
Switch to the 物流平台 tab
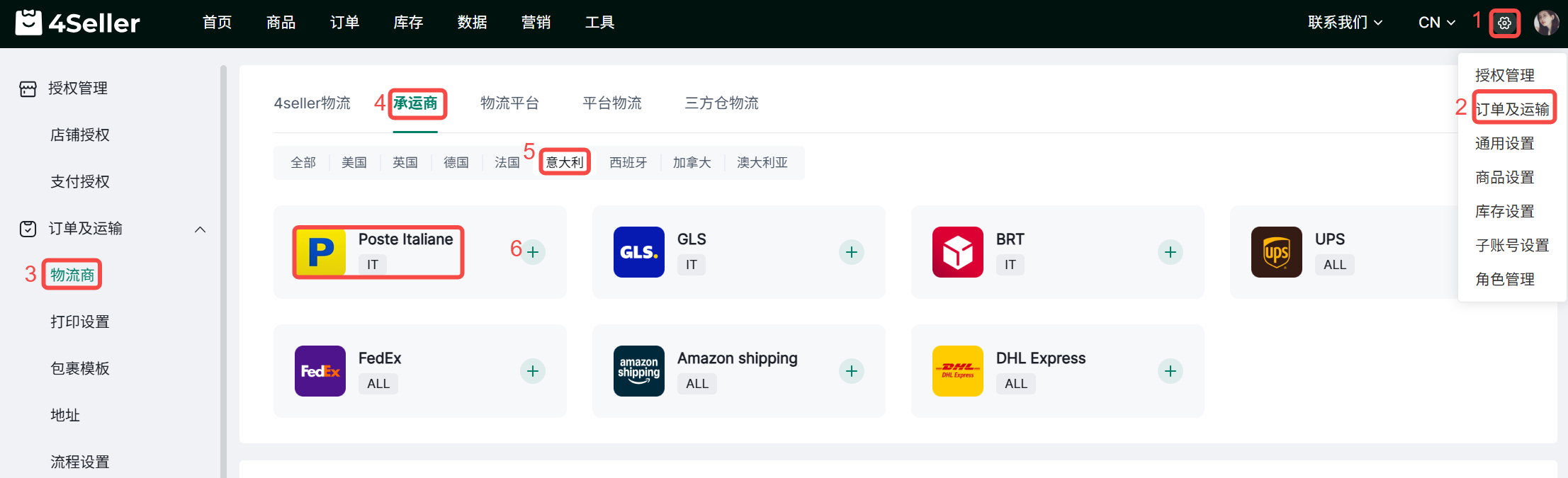[x=509, y=103]
